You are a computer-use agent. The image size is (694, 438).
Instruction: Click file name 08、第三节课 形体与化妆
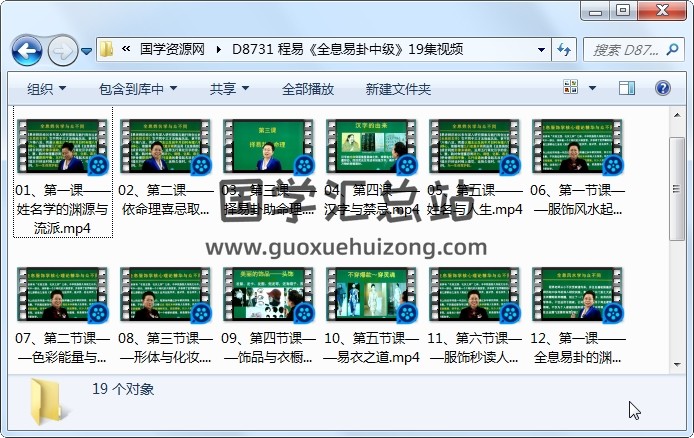coord(166,348)
